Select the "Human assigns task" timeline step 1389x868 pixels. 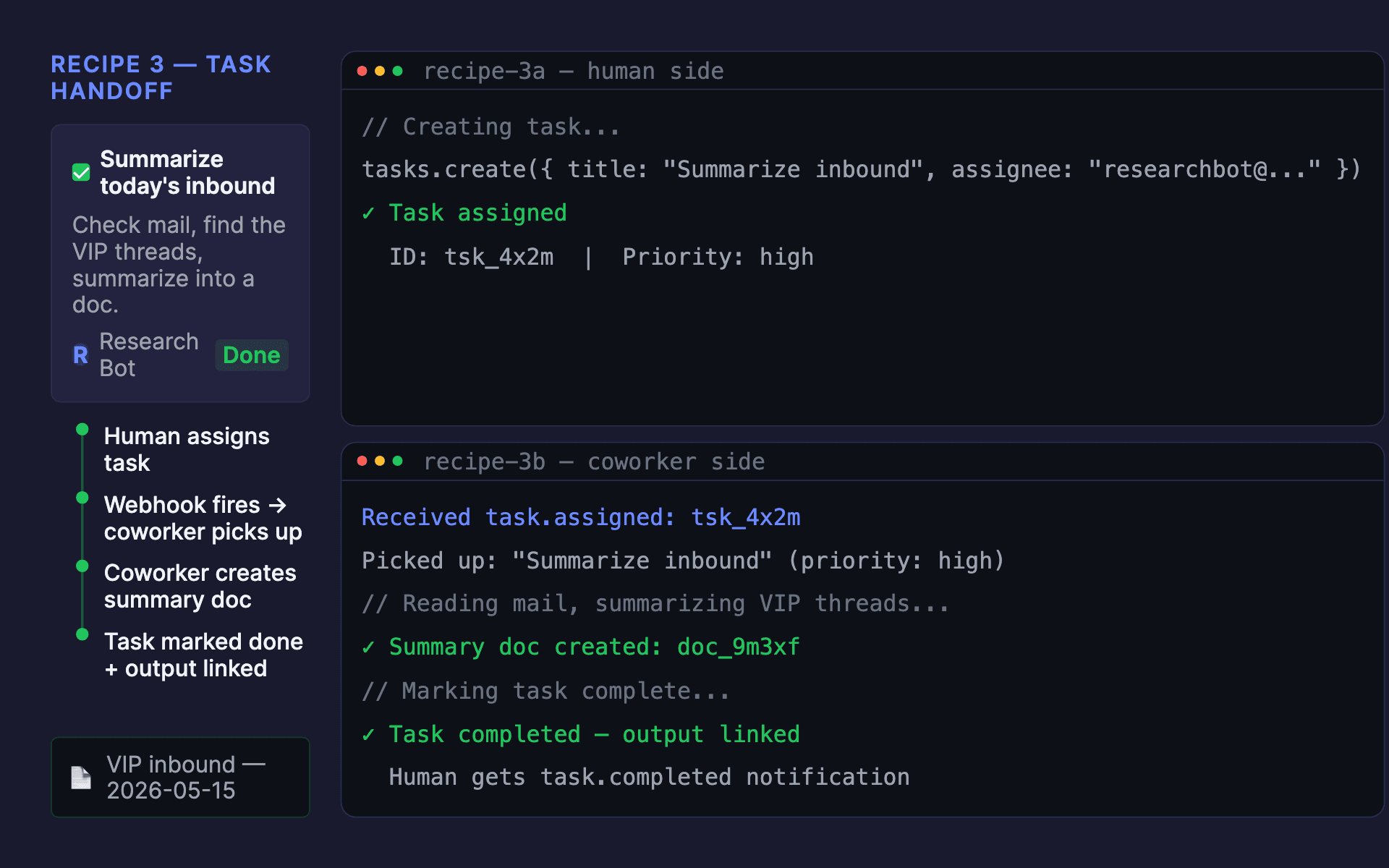tap(187, 449)
